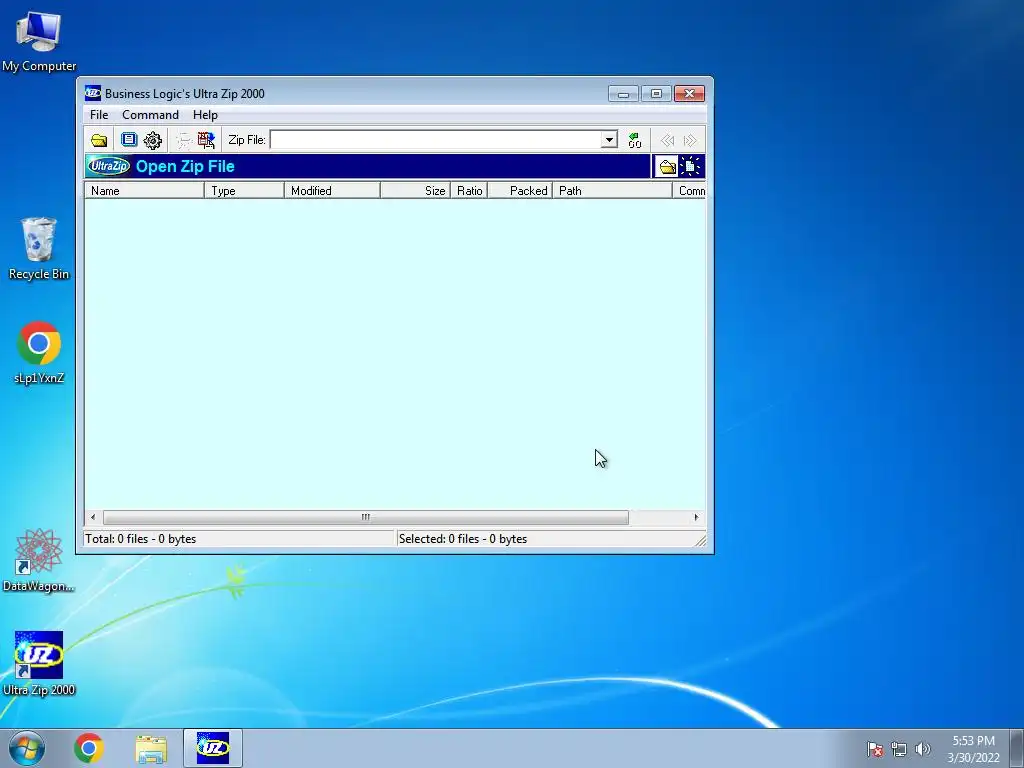Select the sLp1YxnZ Chrome desktop shortcut
Image resolution: width=1024 pixels, height=768 pixels.
[x=39, y=351]
